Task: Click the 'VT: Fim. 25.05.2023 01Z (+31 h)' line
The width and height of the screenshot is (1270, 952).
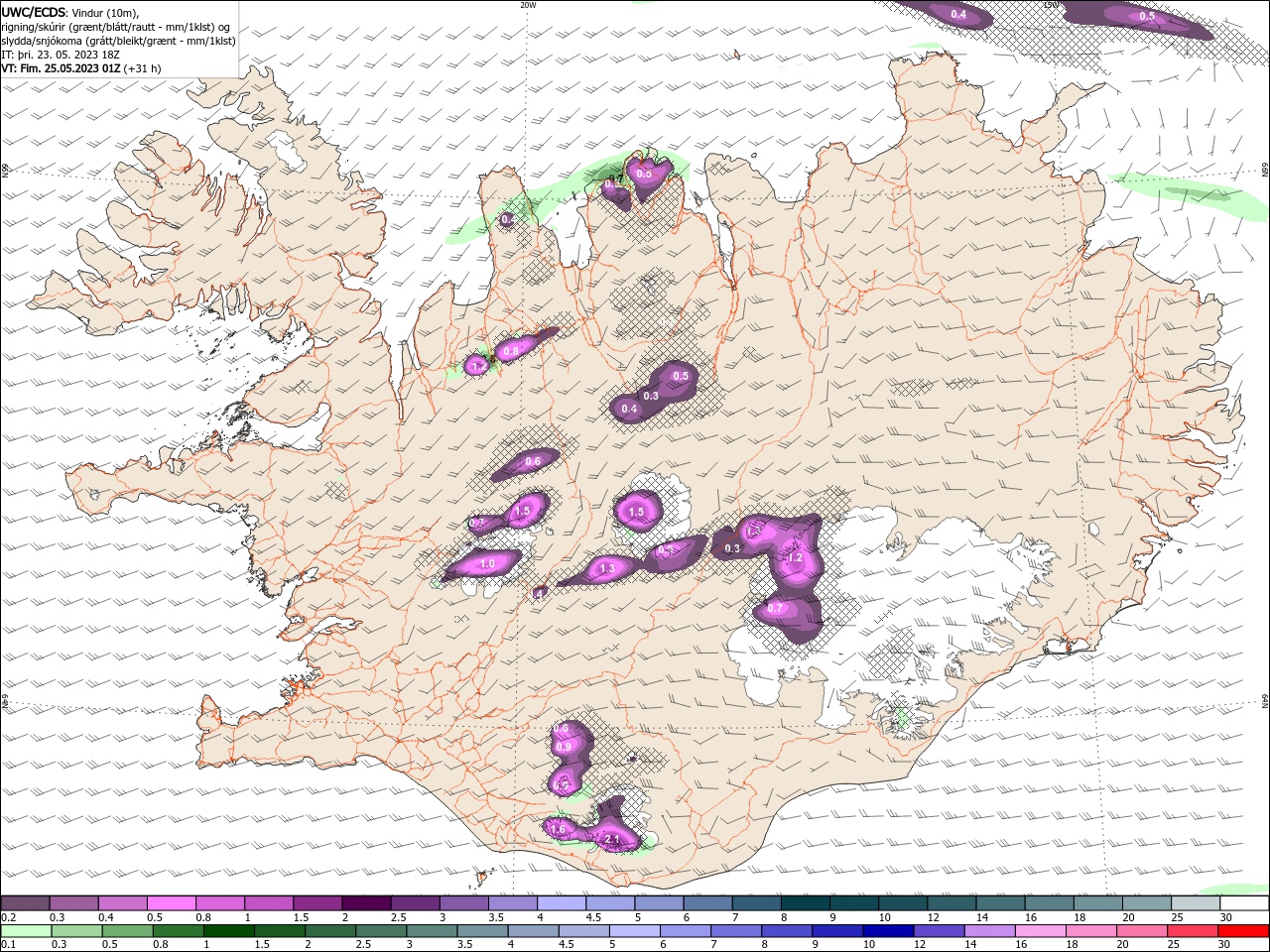Action: (81, 68)
